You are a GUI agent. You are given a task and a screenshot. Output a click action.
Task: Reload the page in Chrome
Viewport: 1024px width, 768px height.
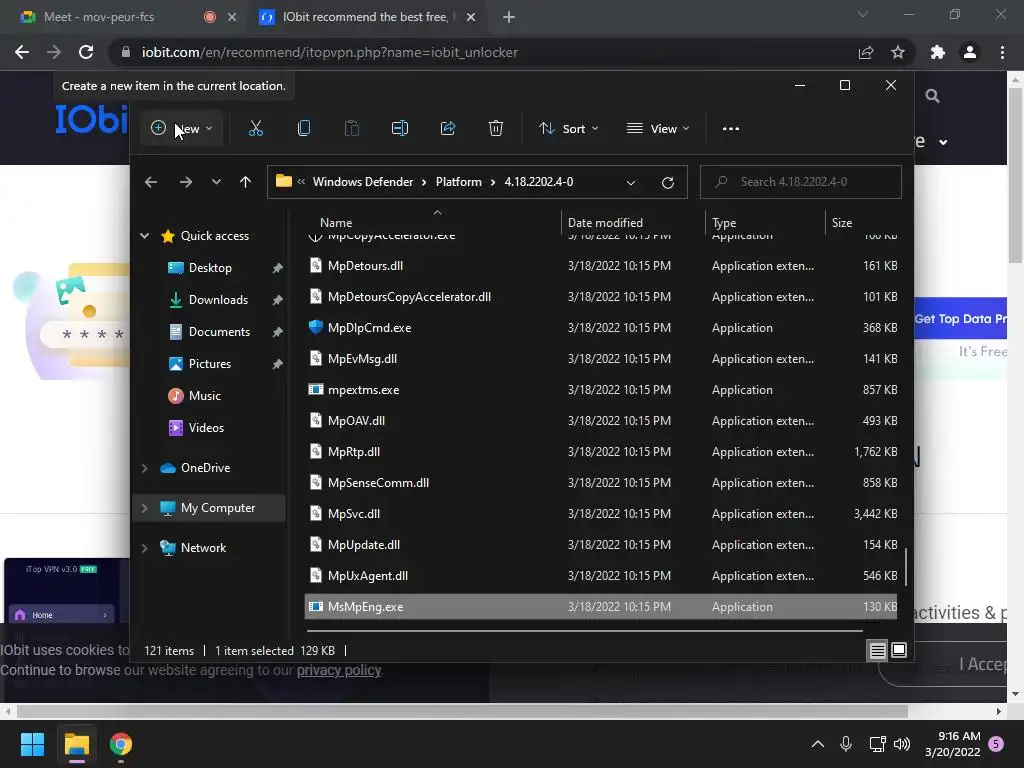coord(86,52)
